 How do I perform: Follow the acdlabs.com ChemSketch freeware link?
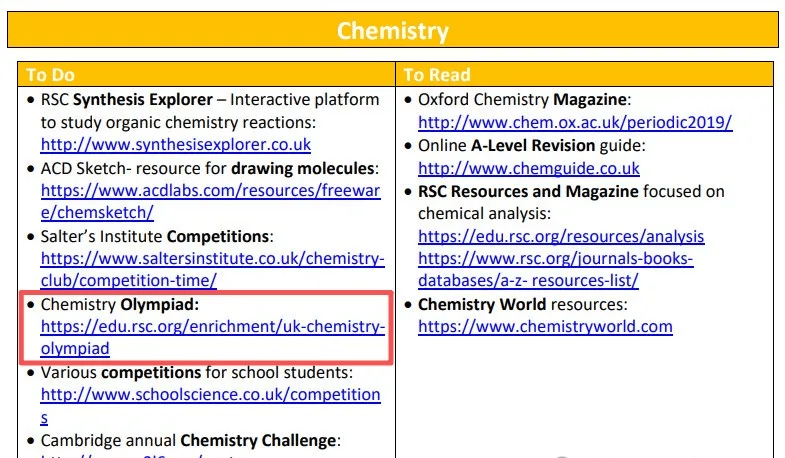click(x=210, y=191)
